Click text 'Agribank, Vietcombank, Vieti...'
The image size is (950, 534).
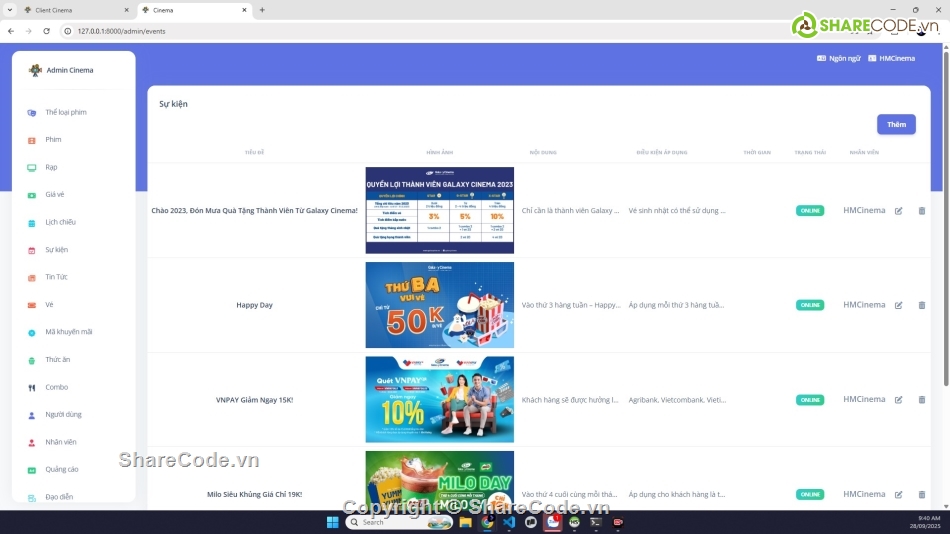click(x=677, y=400)
